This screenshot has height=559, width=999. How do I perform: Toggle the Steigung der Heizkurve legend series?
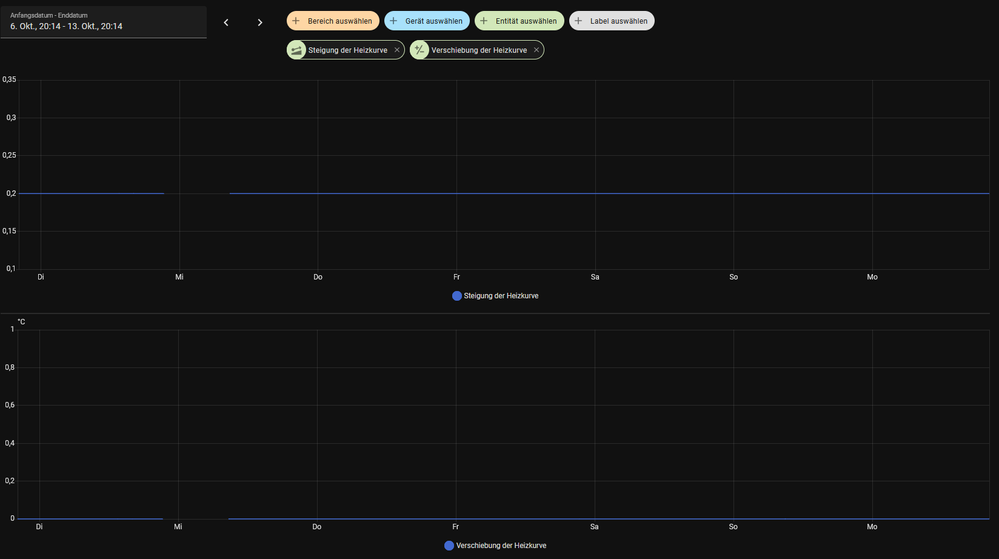click(495, 296)
